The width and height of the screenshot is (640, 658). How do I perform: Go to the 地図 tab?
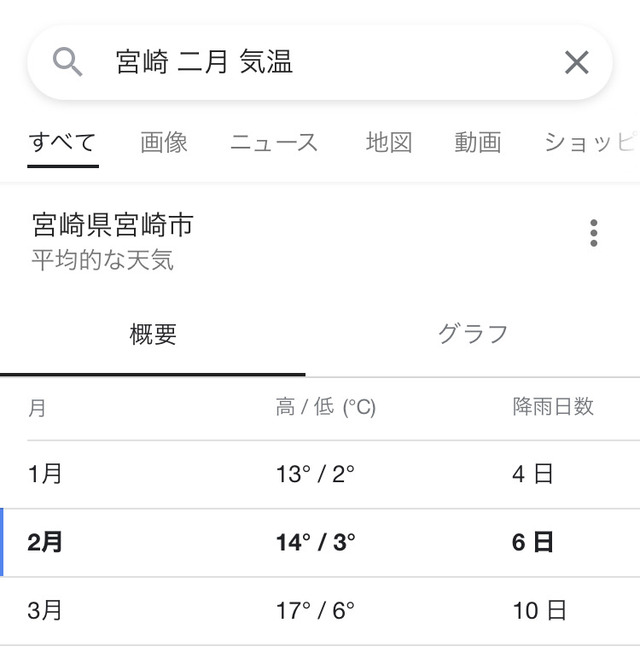(x=389, y=142)
